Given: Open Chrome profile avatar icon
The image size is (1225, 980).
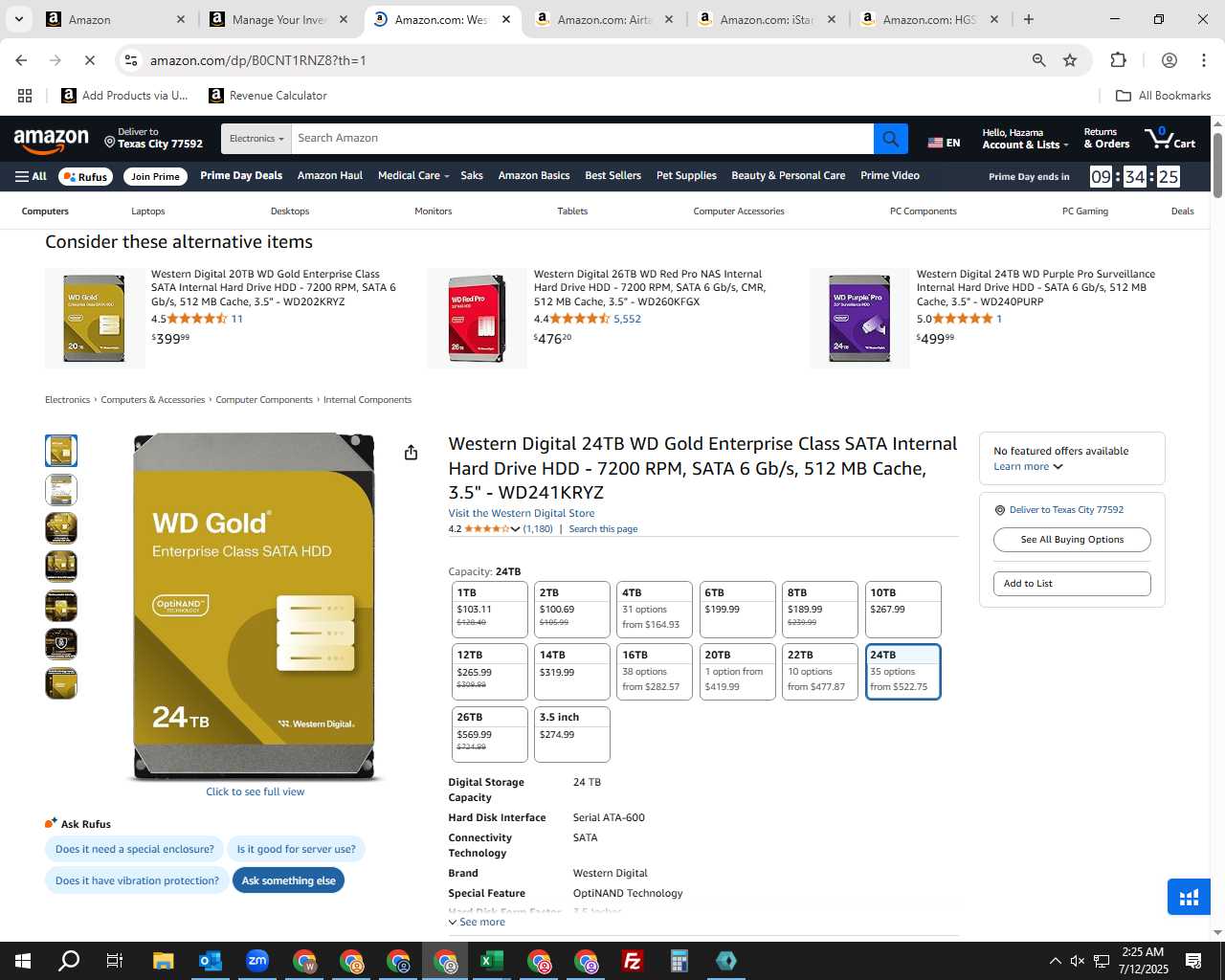Looking at the screenshot, I should click(x=1169, y=60).
